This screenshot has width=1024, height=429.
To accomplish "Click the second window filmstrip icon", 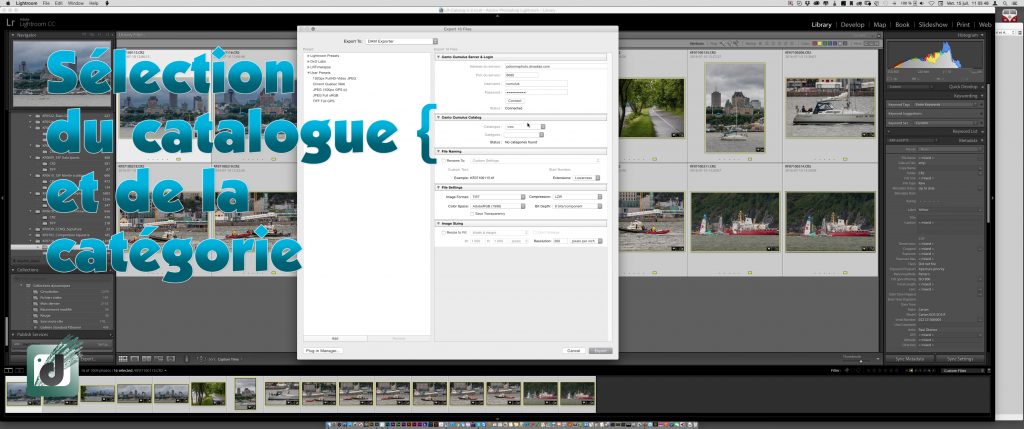I will [x=18, y=370].
